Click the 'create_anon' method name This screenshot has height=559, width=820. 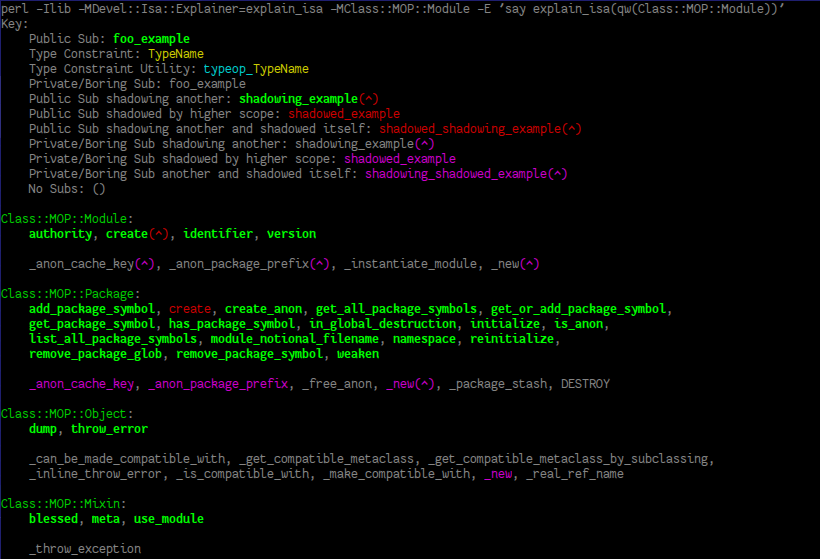point(264,309)
